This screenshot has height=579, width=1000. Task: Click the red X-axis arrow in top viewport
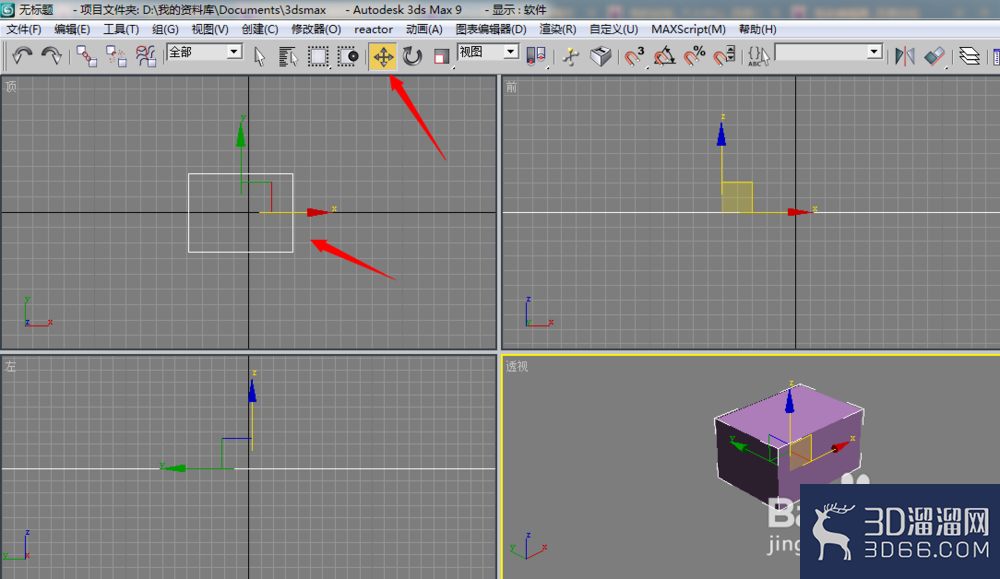coord(318,212)
